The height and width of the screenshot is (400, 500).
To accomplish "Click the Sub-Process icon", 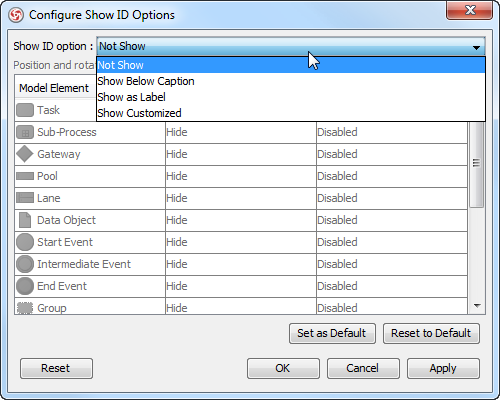I will tap(25, 132).
